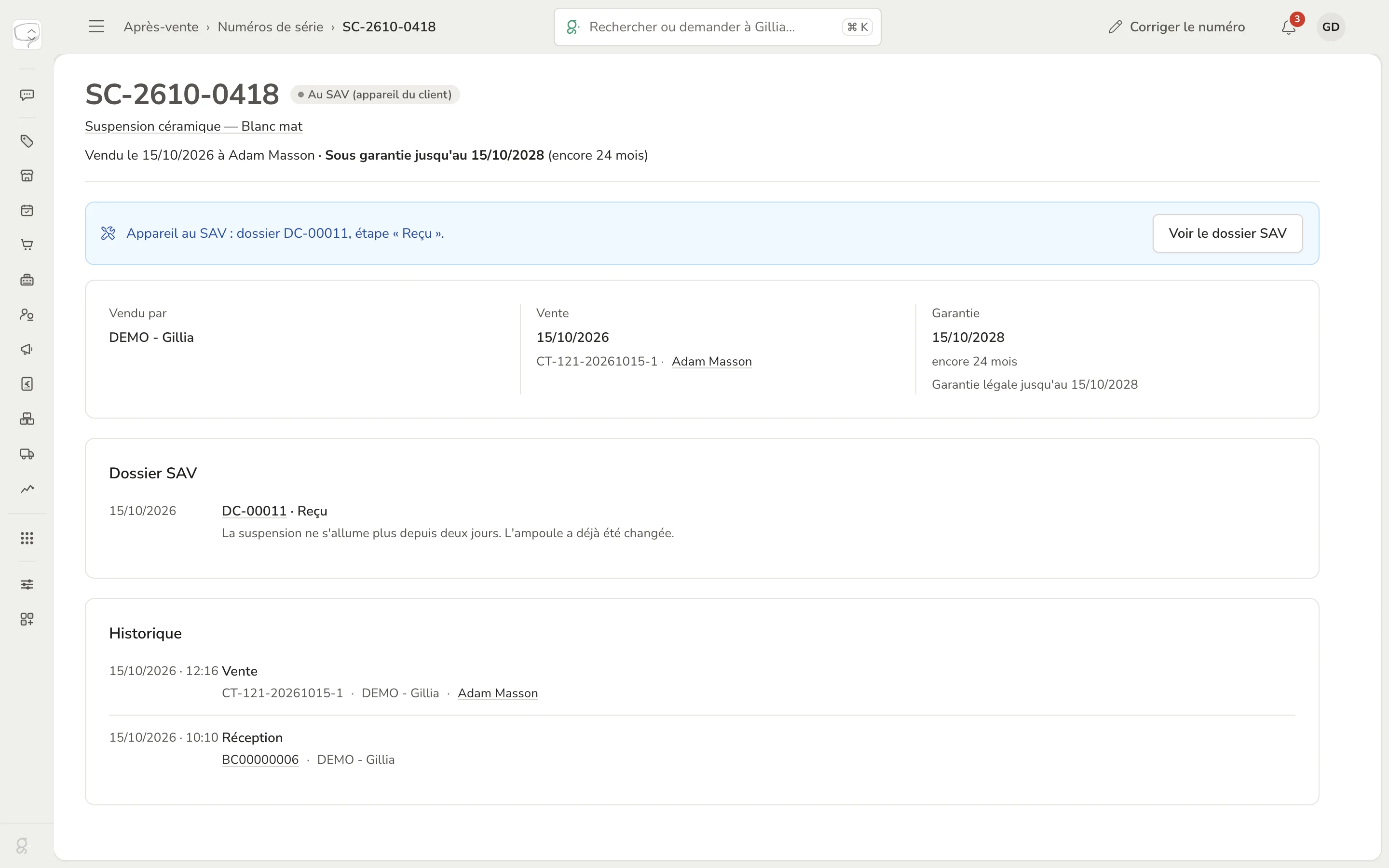Go to Numéros de série breadcrumb
This screenshot has height=868, width=1389.
(271, 27)
